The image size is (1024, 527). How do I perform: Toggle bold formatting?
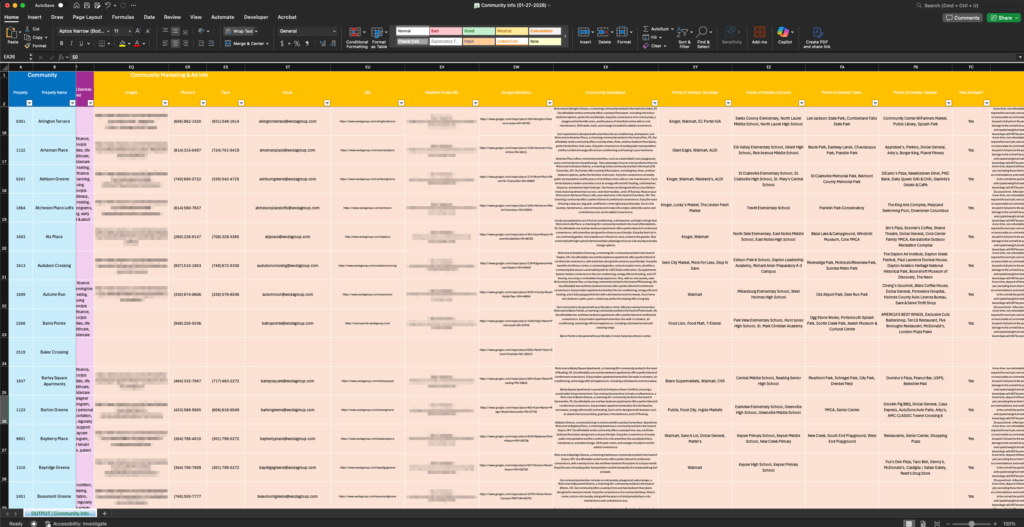tap(63, 44)
